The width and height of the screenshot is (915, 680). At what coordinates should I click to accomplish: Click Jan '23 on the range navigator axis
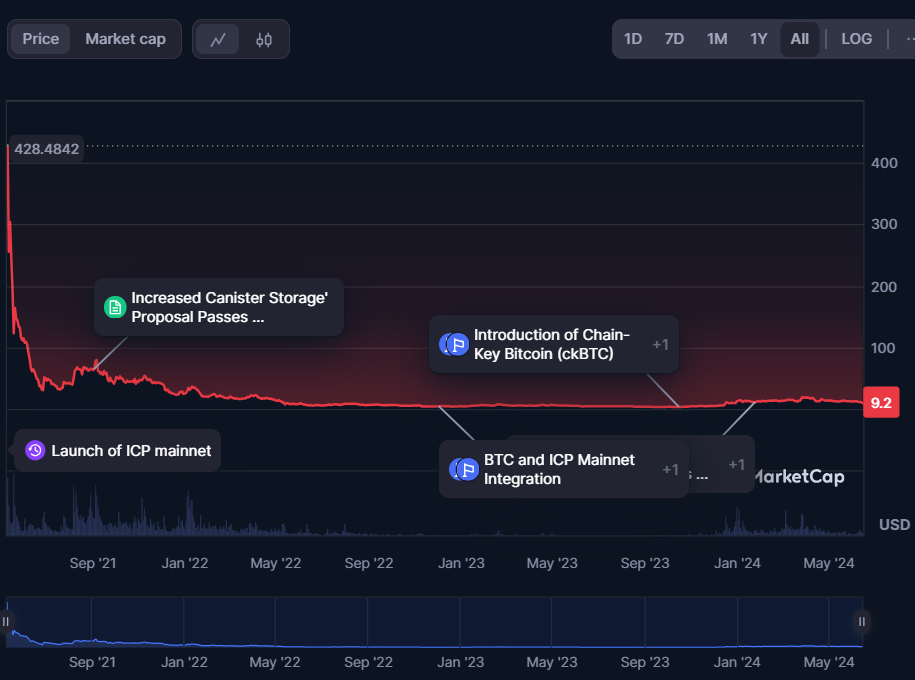click(x=461, y=662)
